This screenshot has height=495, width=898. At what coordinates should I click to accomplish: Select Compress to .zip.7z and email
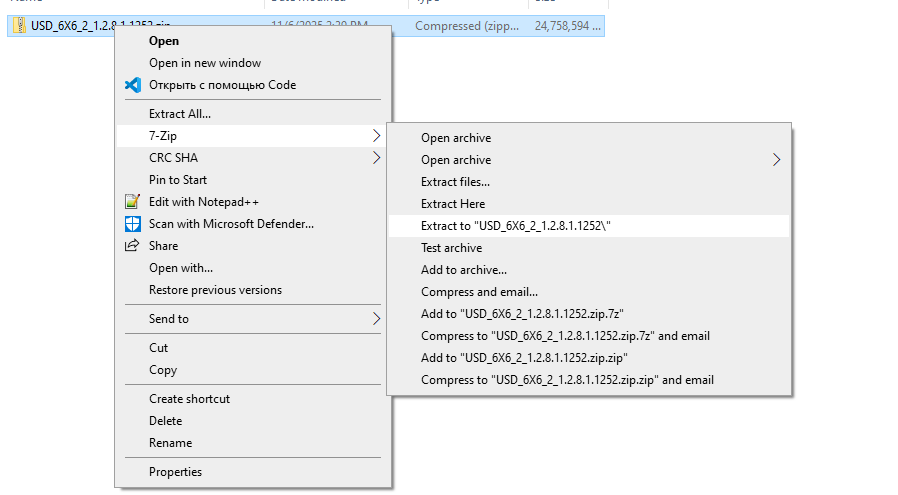[565, 336]
